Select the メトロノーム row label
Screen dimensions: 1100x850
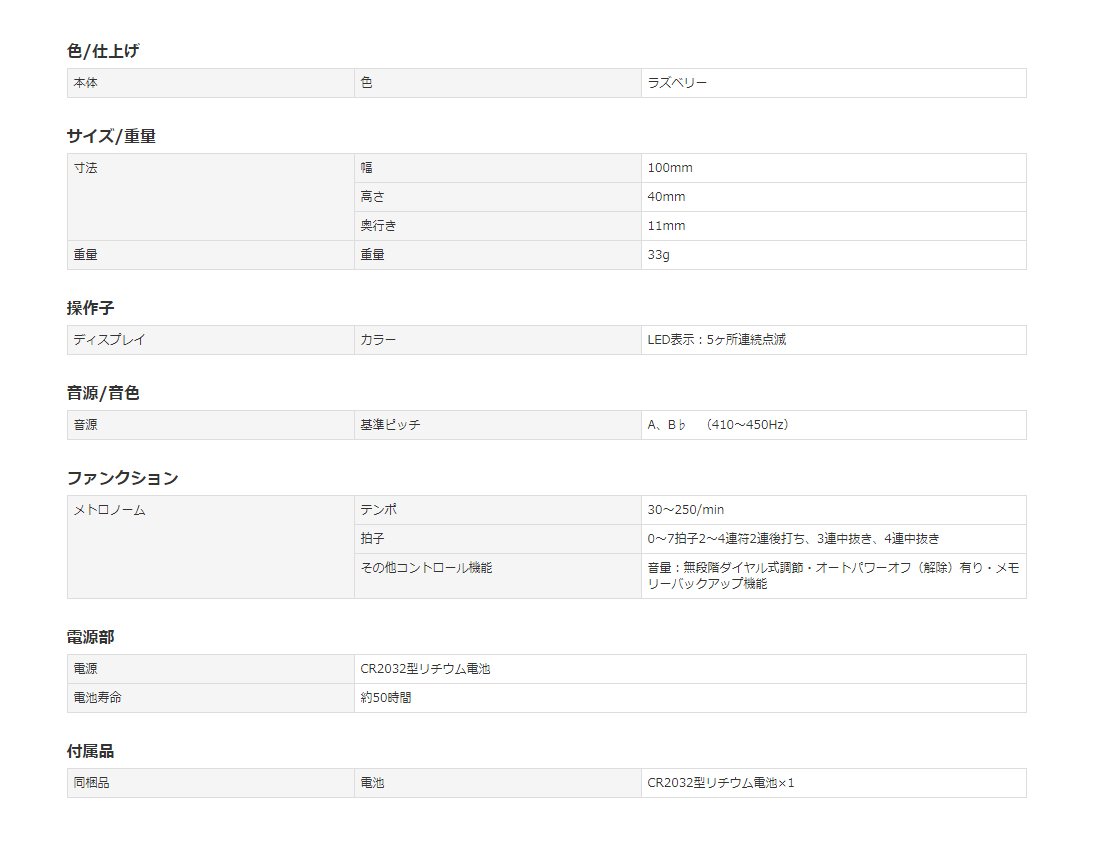pos(109,510)
